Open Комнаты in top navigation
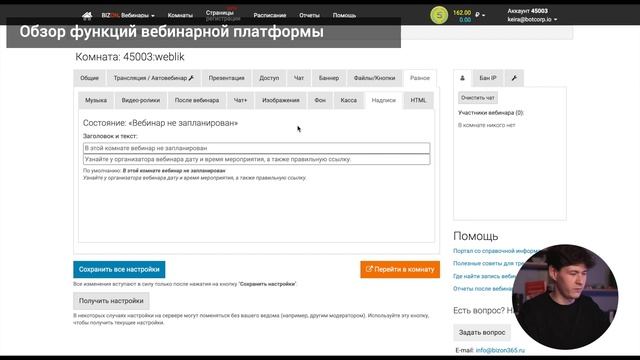640x360 pixels. 180,16
